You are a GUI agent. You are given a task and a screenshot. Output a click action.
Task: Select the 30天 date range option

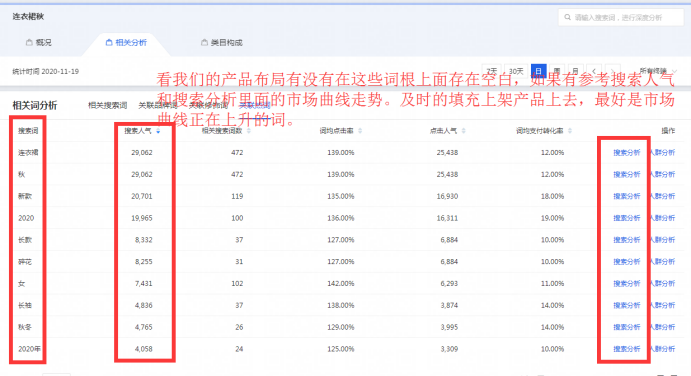click(x=516, y=71)
